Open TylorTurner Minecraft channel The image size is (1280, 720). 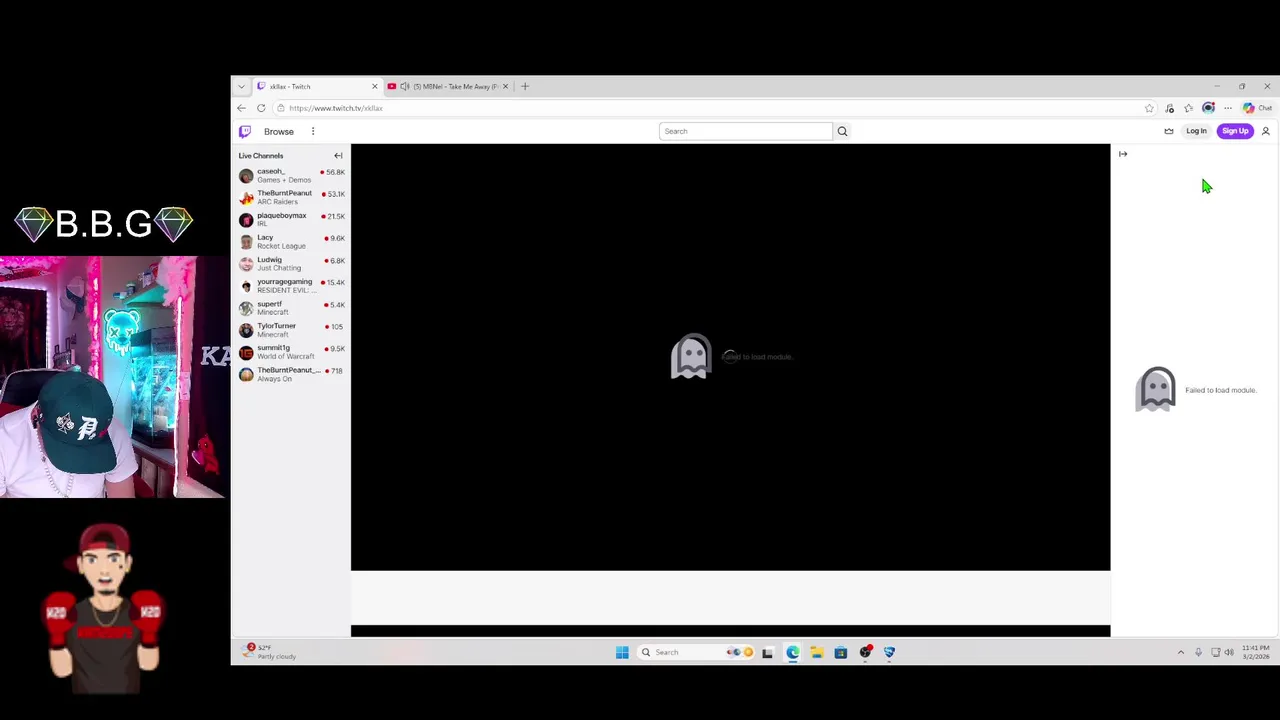(292, 329)
